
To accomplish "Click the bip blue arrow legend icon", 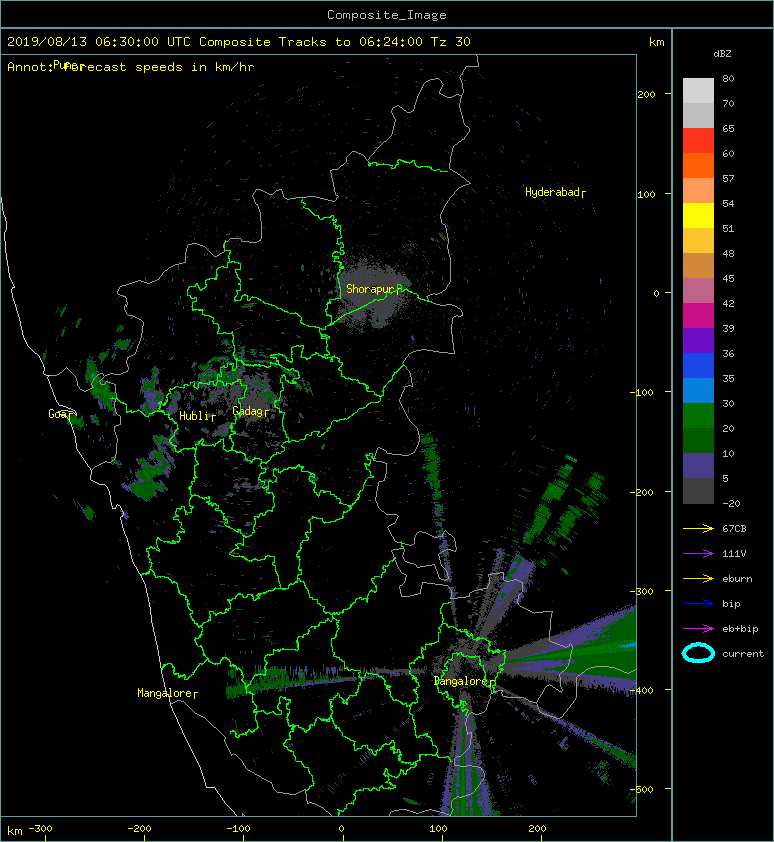I will [698, 604].
